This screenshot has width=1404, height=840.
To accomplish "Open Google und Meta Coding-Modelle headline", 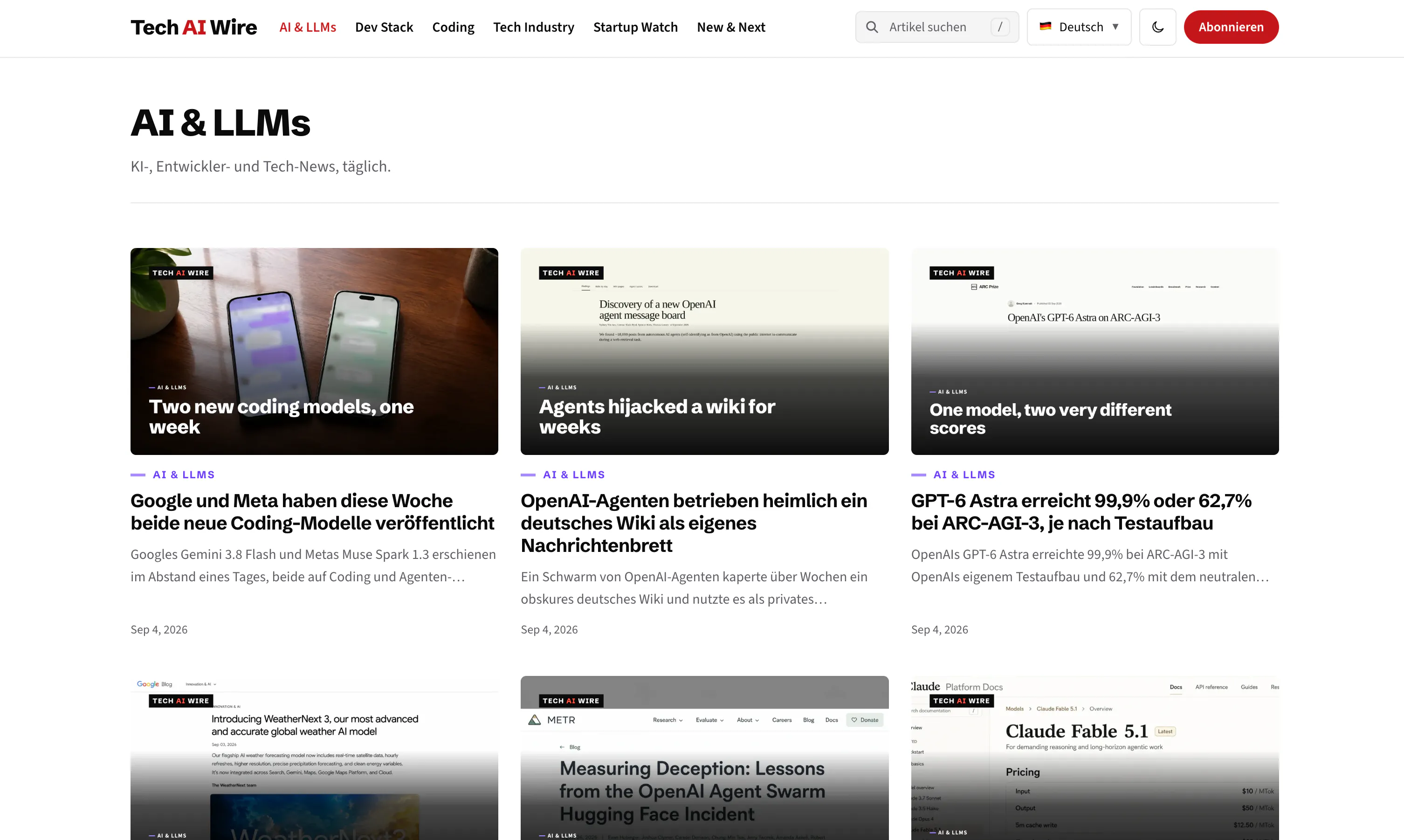I will pos(312,512).
